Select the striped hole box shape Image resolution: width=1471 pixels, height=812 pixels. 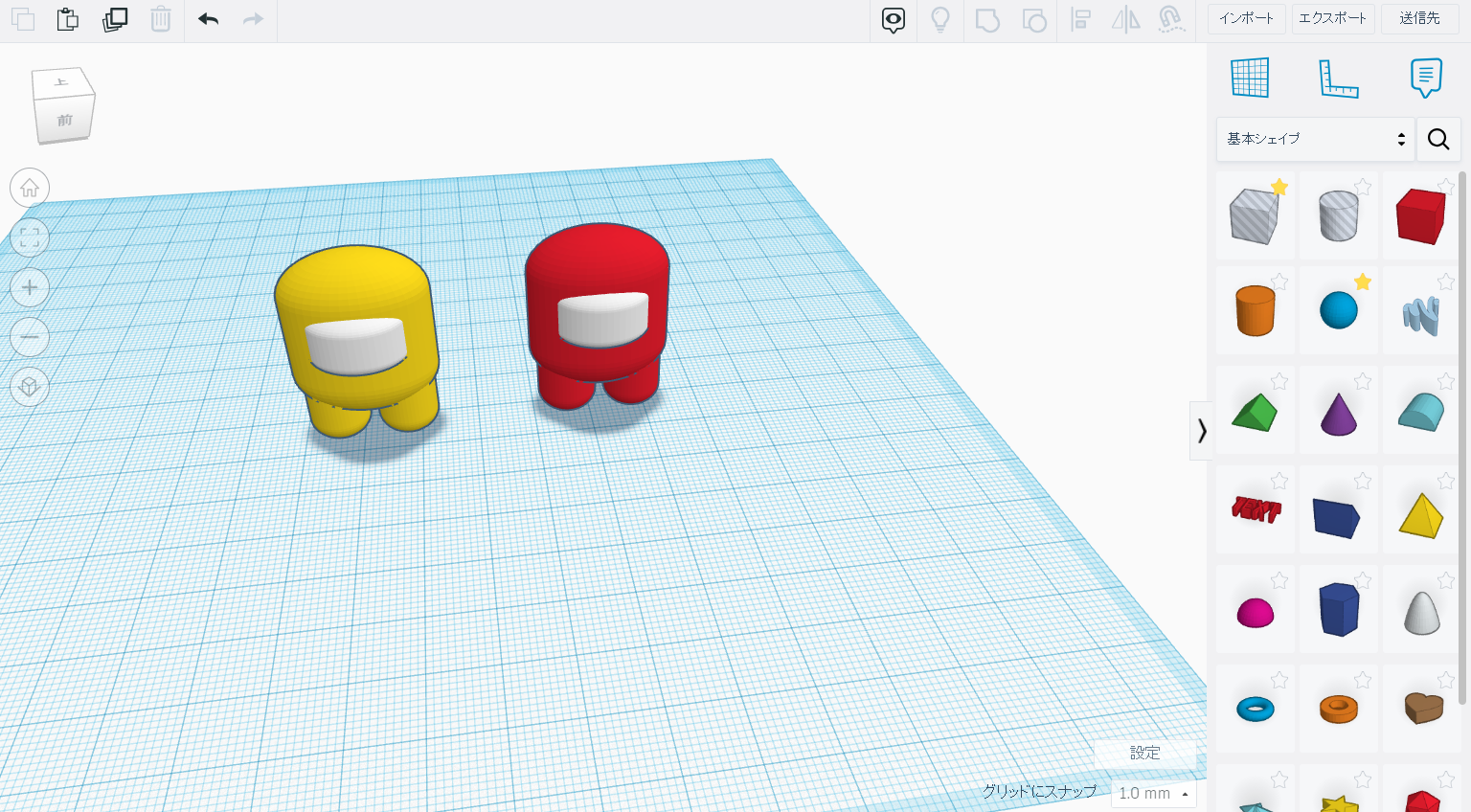pyautogui.click(x=1255, y=216)
